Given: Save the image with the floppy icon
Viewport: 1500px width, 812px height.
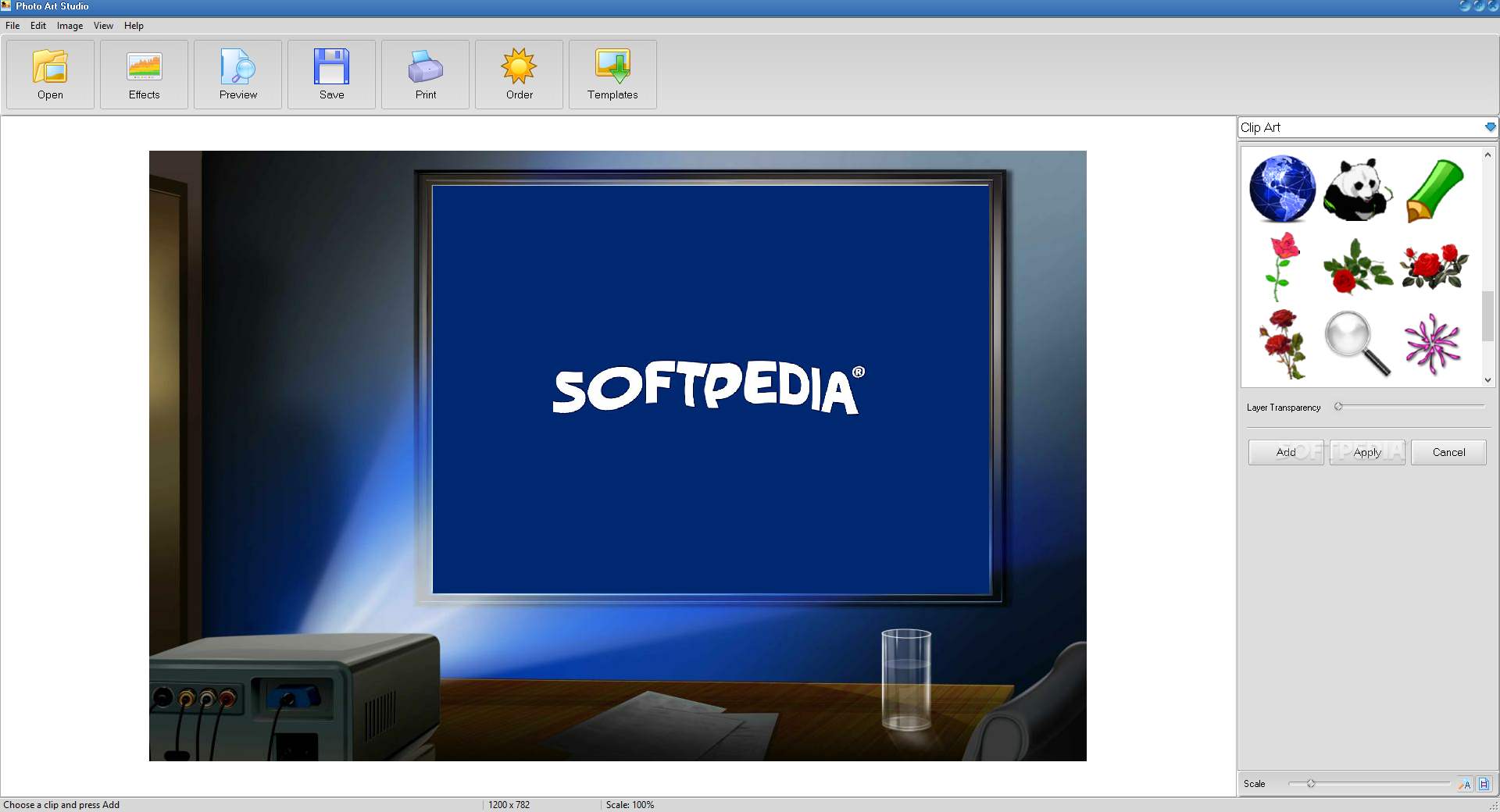Looking at the screenshot, I should coord(331,74).
